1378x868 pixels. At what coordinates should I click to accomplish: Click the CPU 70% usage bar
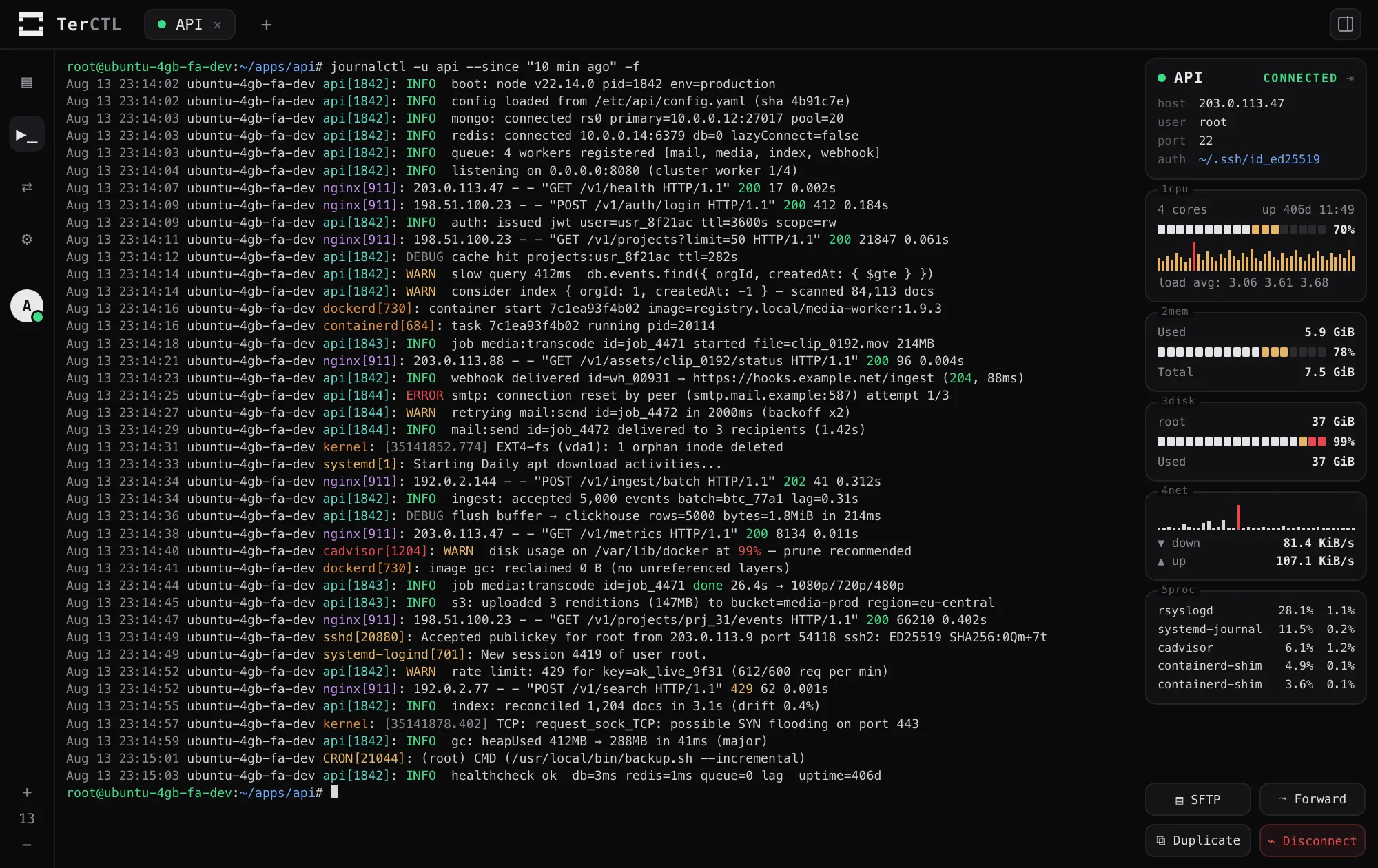point(1241,229)
